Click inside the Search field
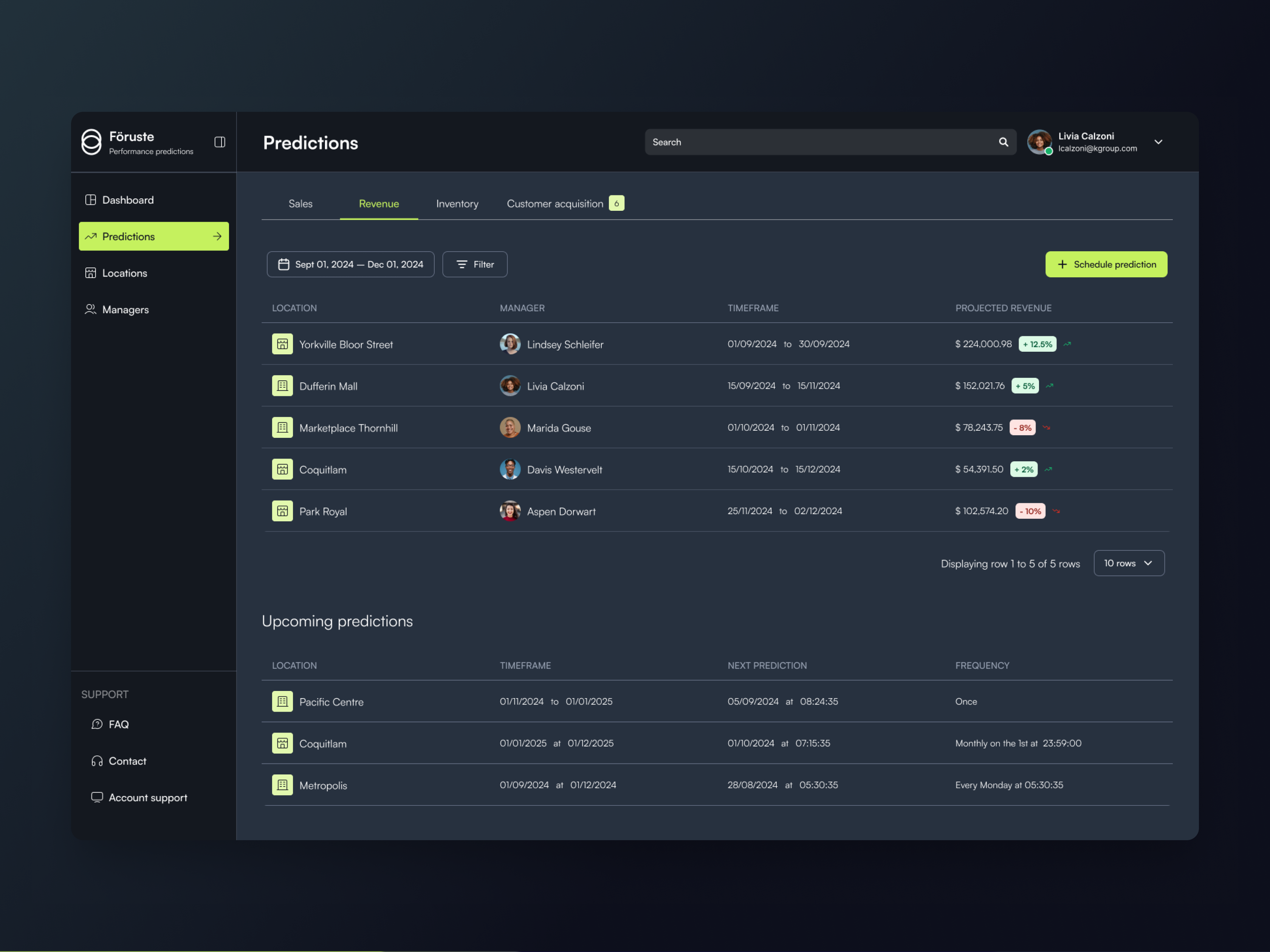Image resolution: width=1270 pixels, height=952 pixels. [804, 142]
